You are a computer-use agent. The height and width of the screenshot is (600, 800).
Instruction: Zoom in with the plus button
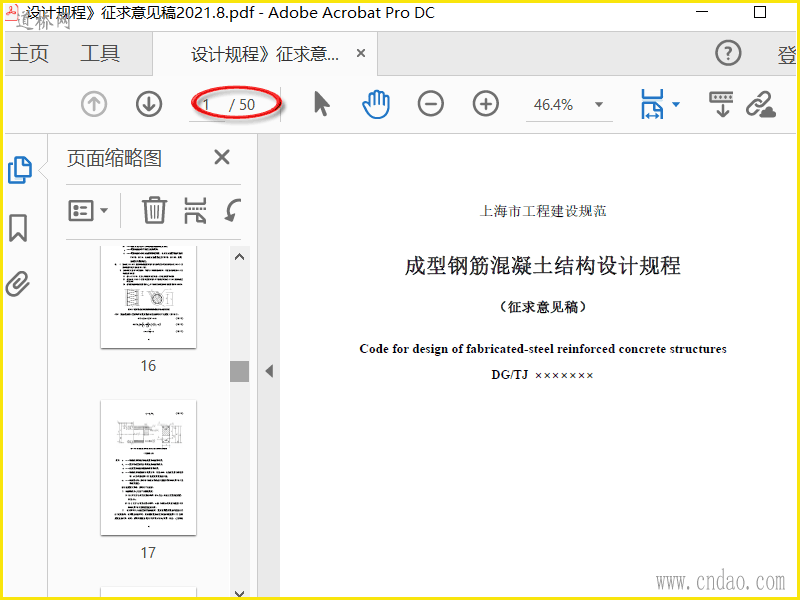pyautogui.click(x=485, y=104)
